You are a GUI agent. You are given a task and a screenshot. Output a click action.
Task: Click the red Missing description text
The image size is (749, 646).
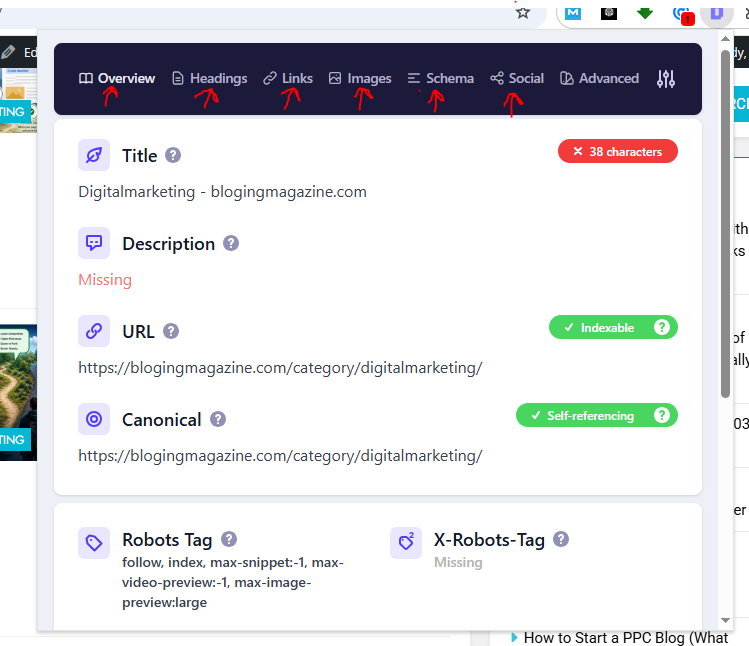tap(105, 280)
